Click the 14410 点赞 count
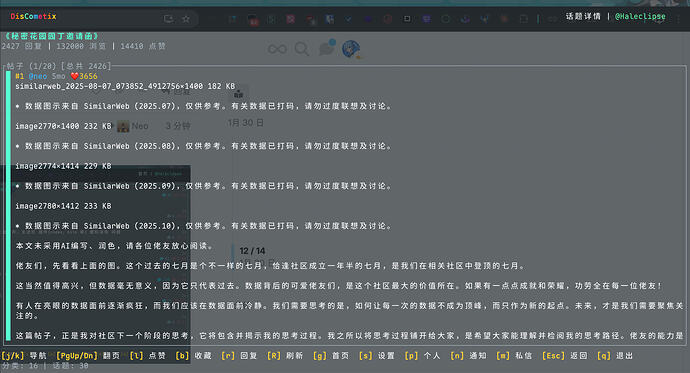The width and height of the screenshot is (690, 373). tap(143, 46)
